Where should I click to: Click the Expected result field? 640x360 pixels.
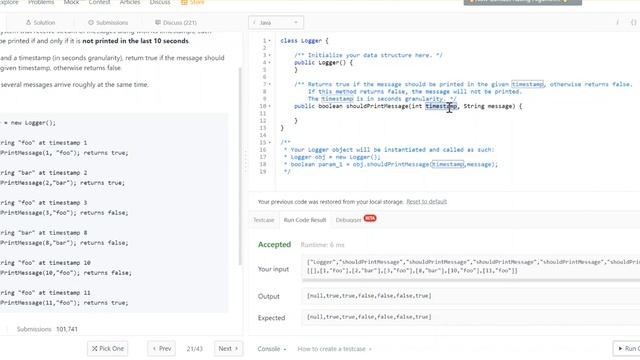tap(471, 317)
